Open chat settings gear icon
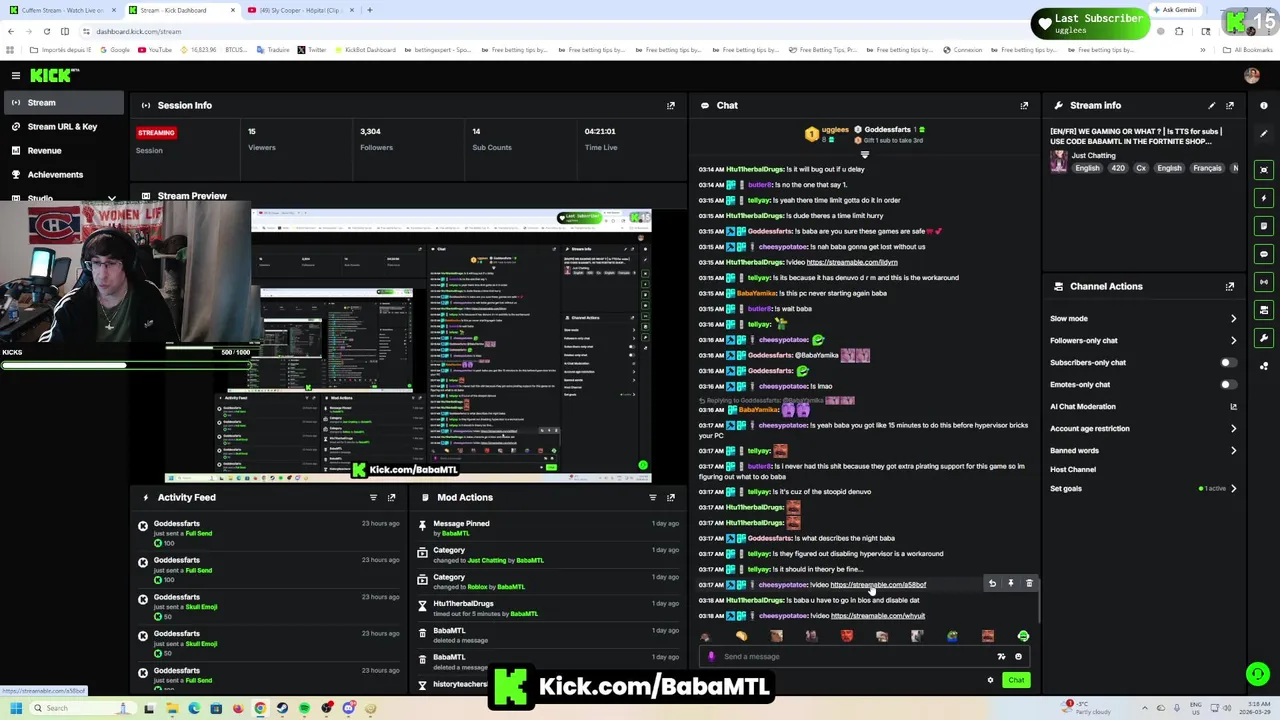1280x720 pixels. click(x=990, y=680)
